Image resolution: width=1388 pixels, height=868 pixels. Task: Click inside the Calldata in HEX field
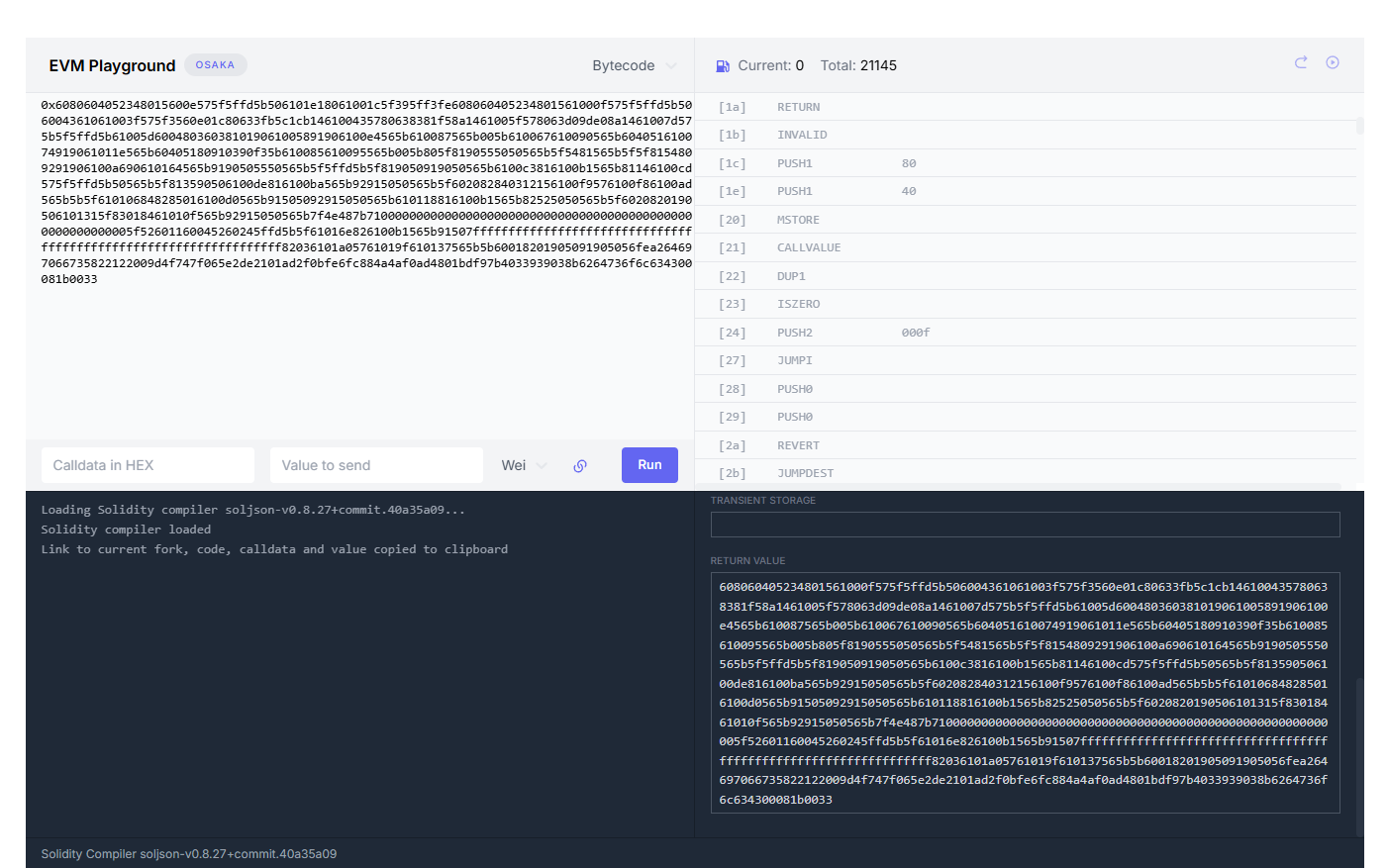(147, 464)
